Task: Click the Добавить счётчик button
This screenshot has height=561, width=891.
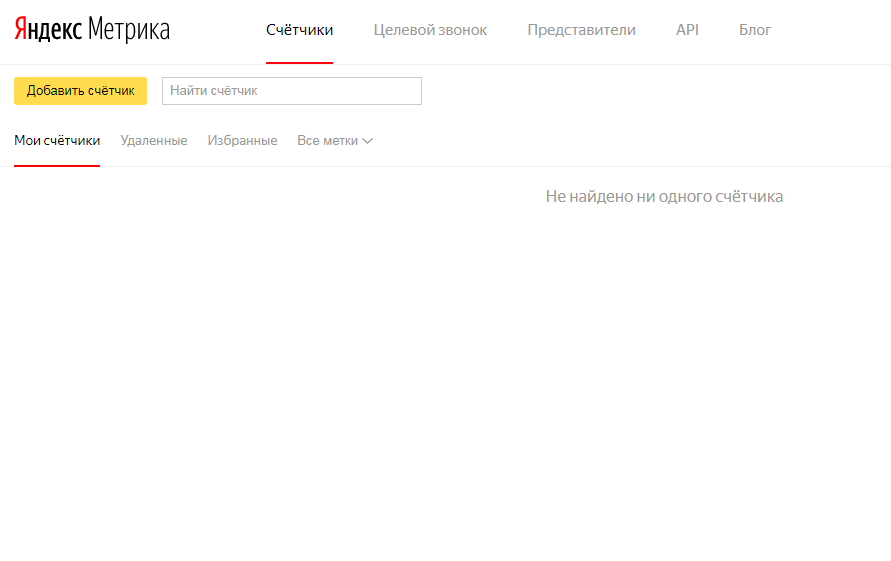Action: pyautogui.click(x=81, y=91)
